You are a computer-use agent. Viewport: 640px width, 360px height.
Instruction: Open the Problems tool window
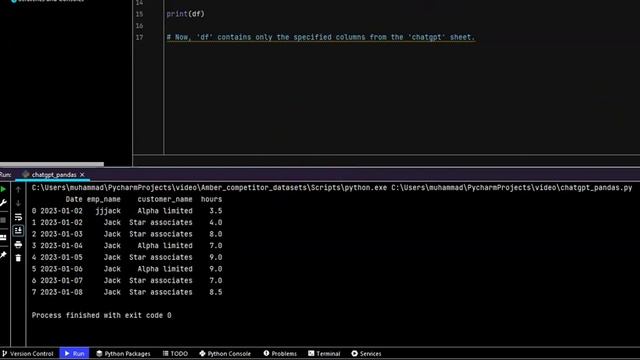point(280,353)
